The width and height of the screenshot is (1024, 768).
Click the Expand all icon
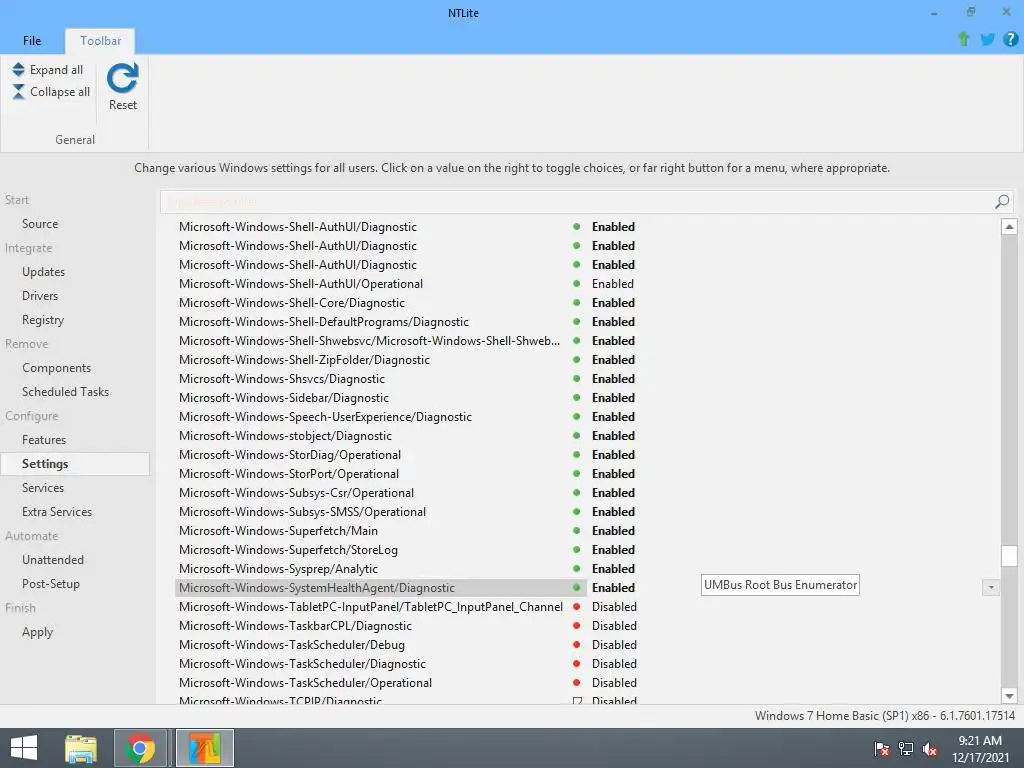point(18,69)
